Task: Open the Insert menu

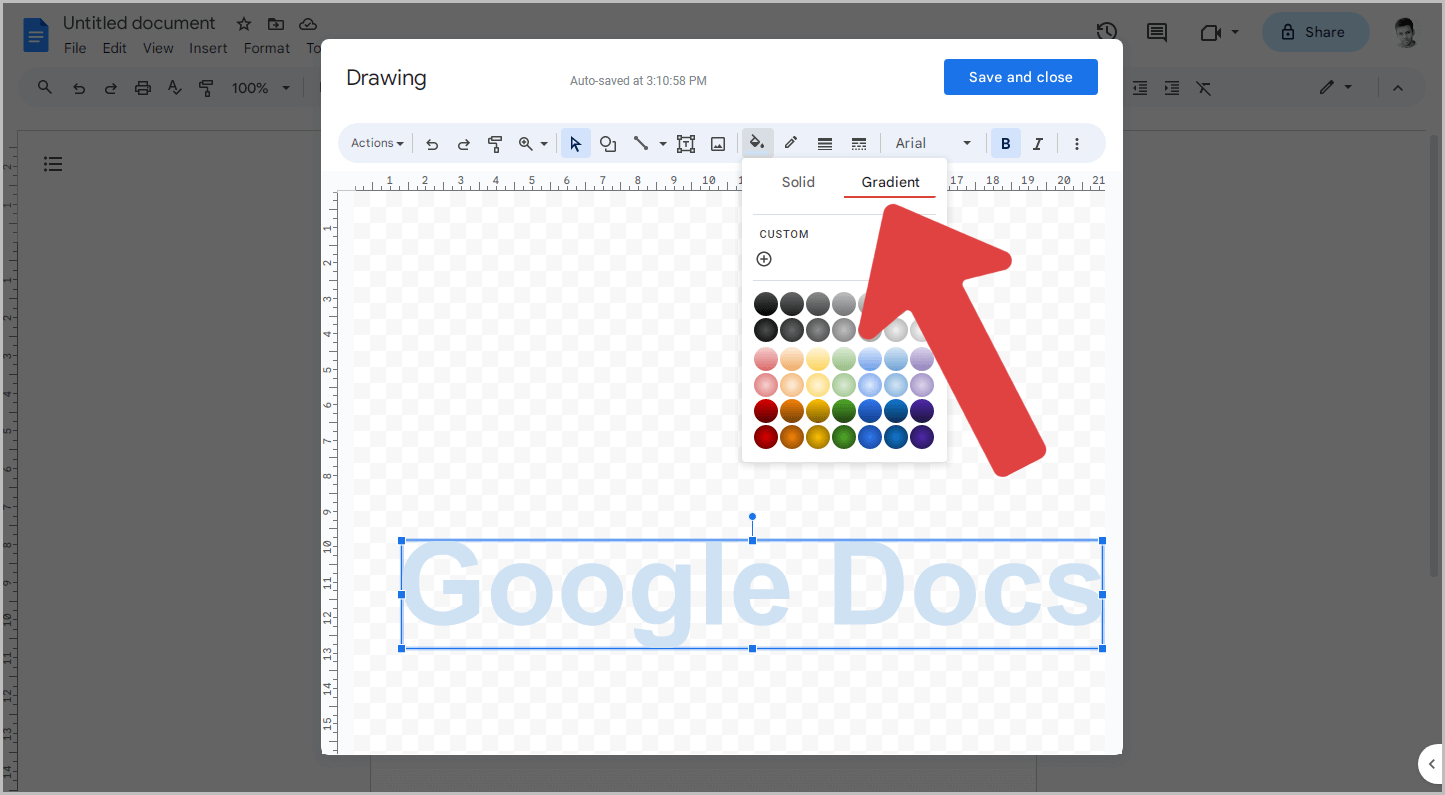Action: point(208,48)
